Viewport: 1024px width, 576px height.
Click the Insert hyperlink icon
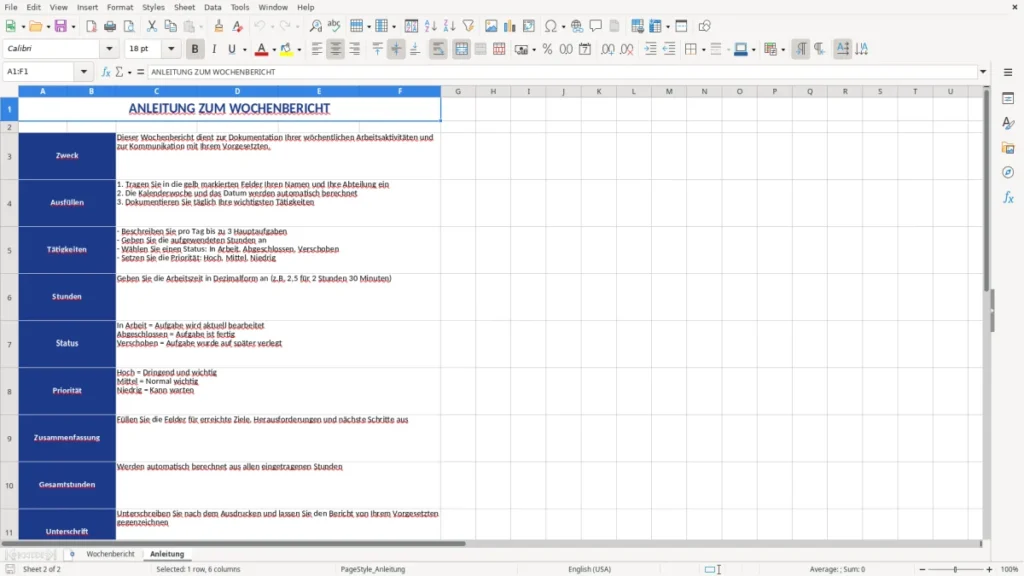tap(577, 26)
